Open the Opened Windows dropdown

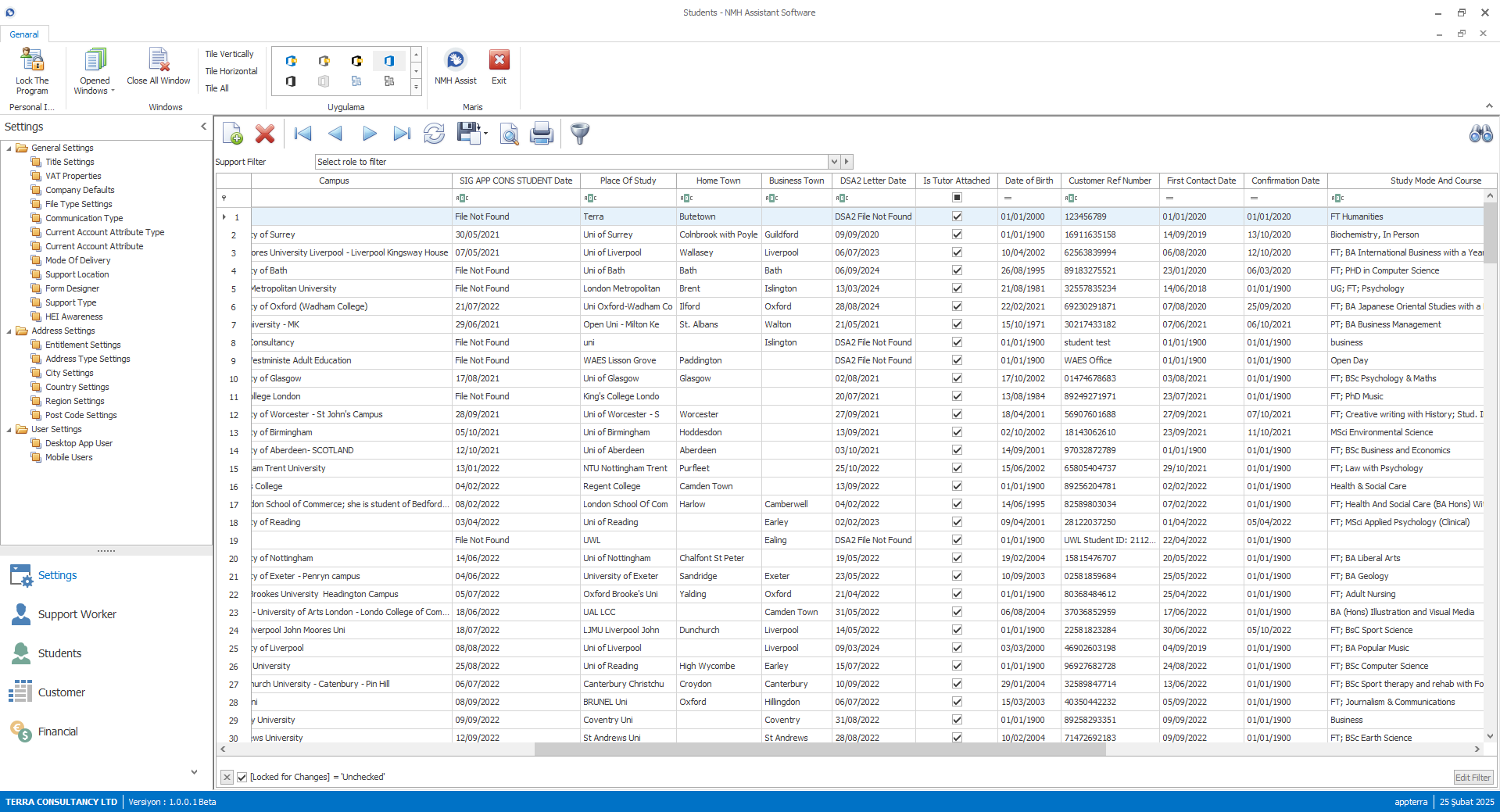[x=95, y=70]
